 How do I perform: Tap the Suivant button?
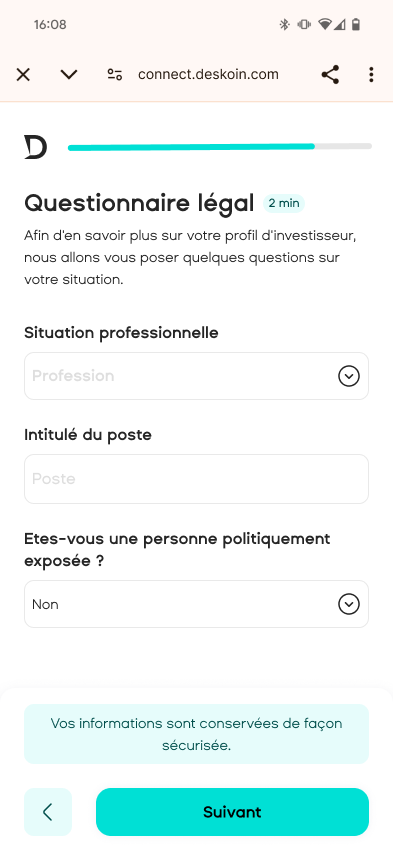point(233,812)
